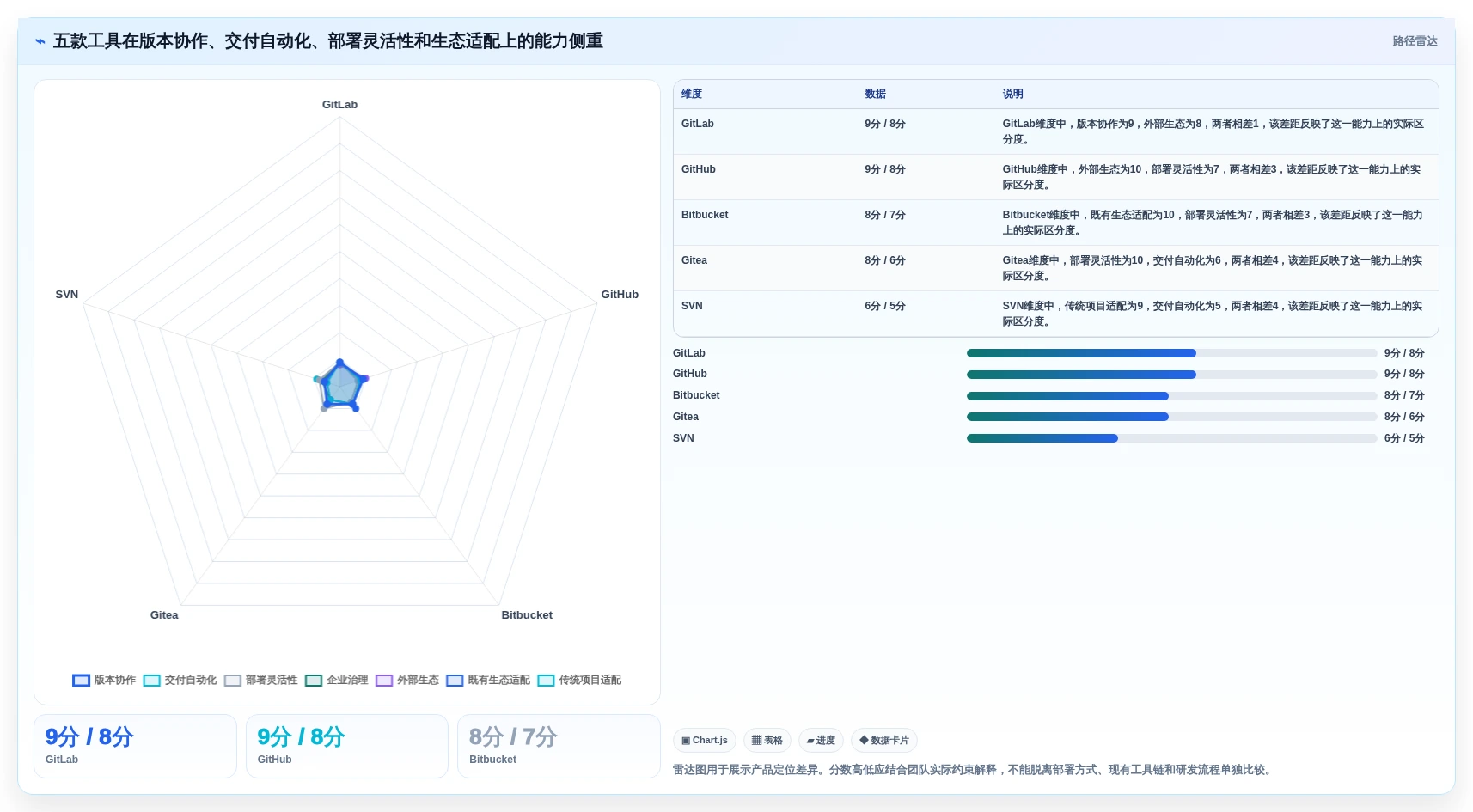Select the GitLab table row name

[x=698, y=124]
